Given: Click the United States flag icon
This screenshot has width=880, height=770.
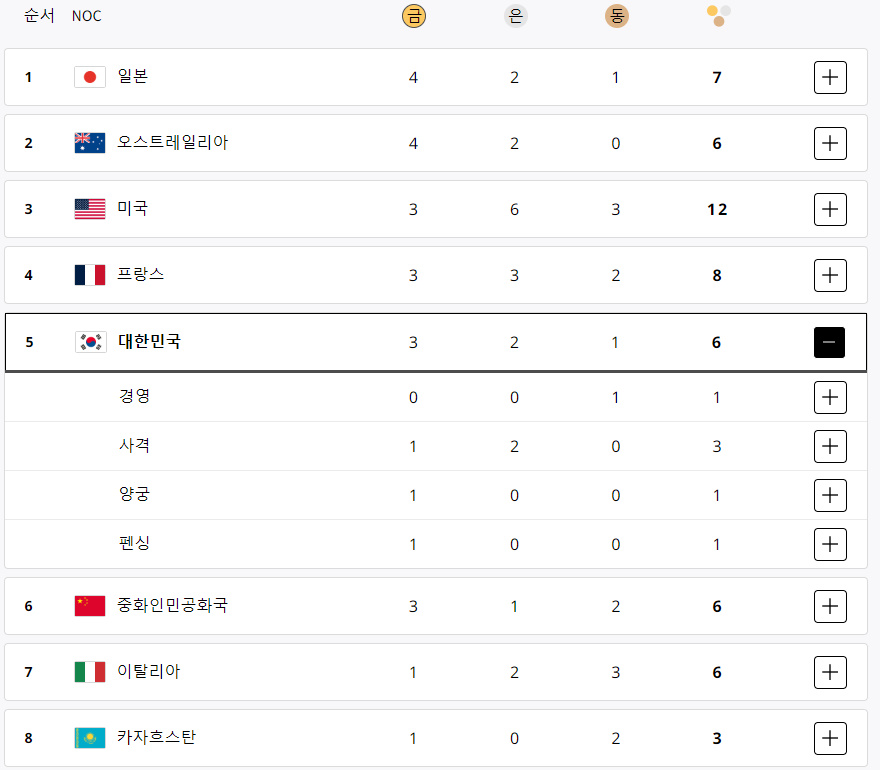Looking at the screenshot, I should click(x=90, y=208).
